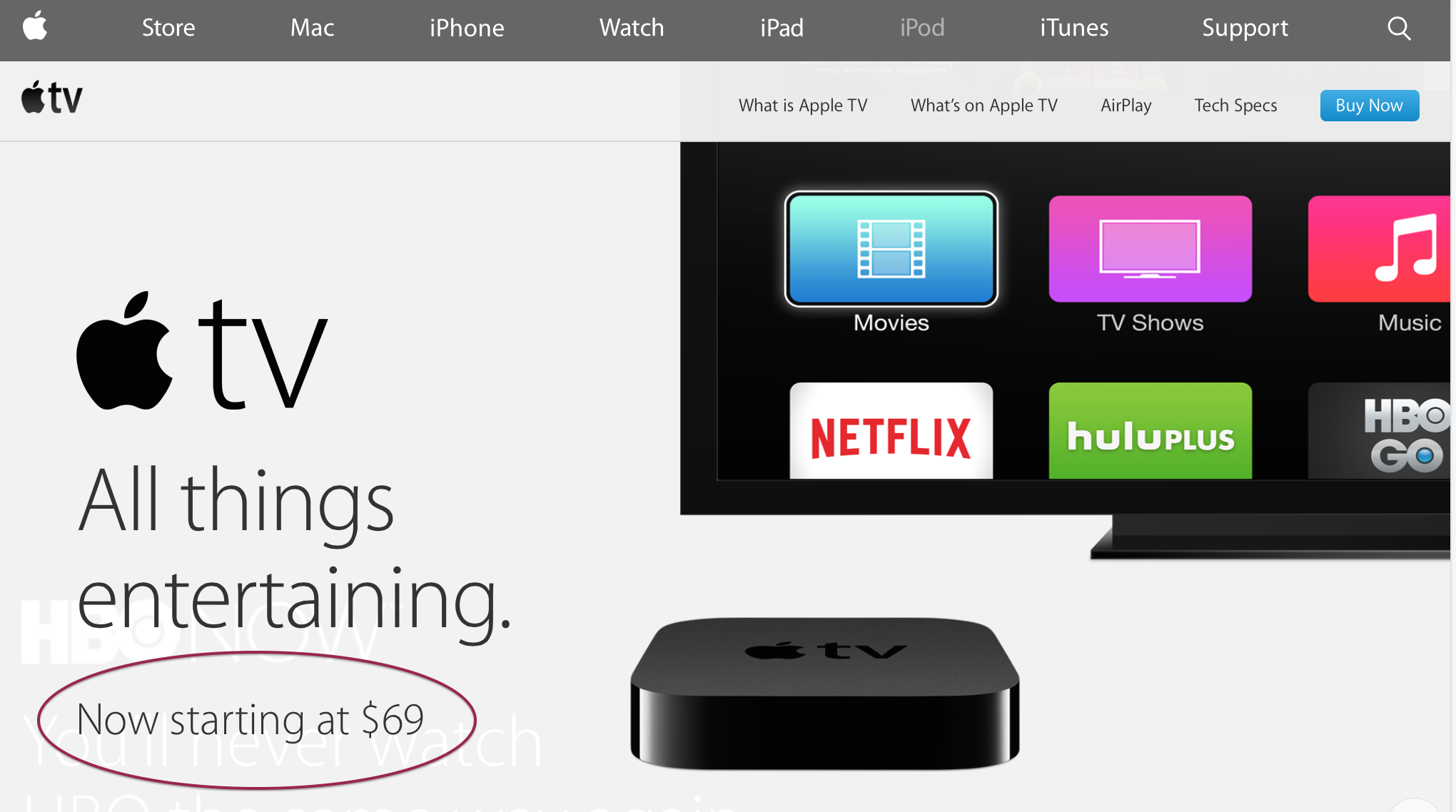Open the Support page
Viewport: 1456px width, 812px height.
coord(1245,28)
